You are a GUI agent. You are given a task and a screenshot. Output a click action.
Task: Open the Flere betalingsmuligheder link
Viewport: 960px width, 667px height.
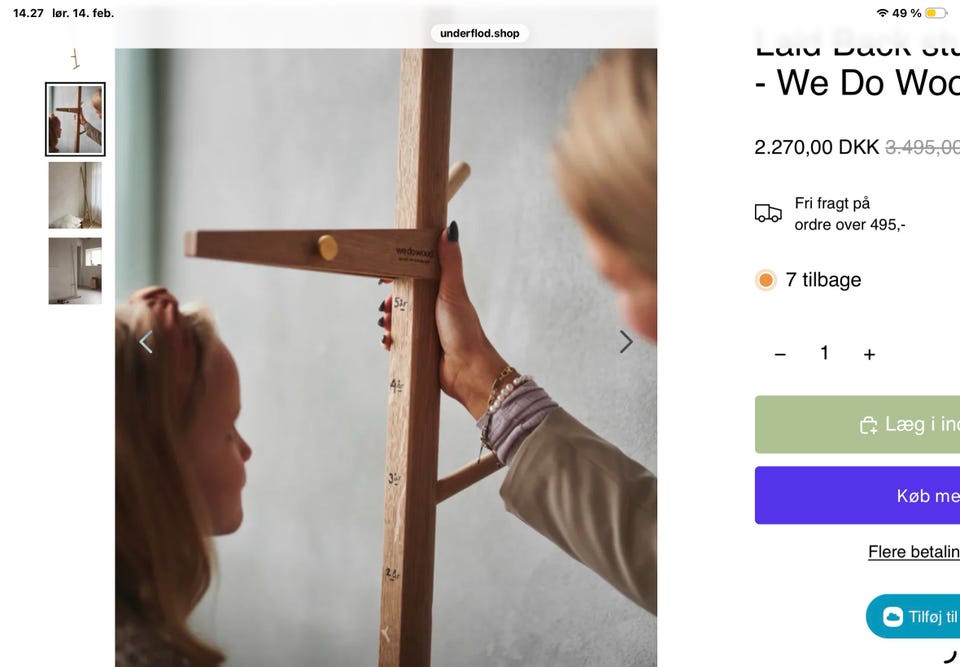[913, 551]
